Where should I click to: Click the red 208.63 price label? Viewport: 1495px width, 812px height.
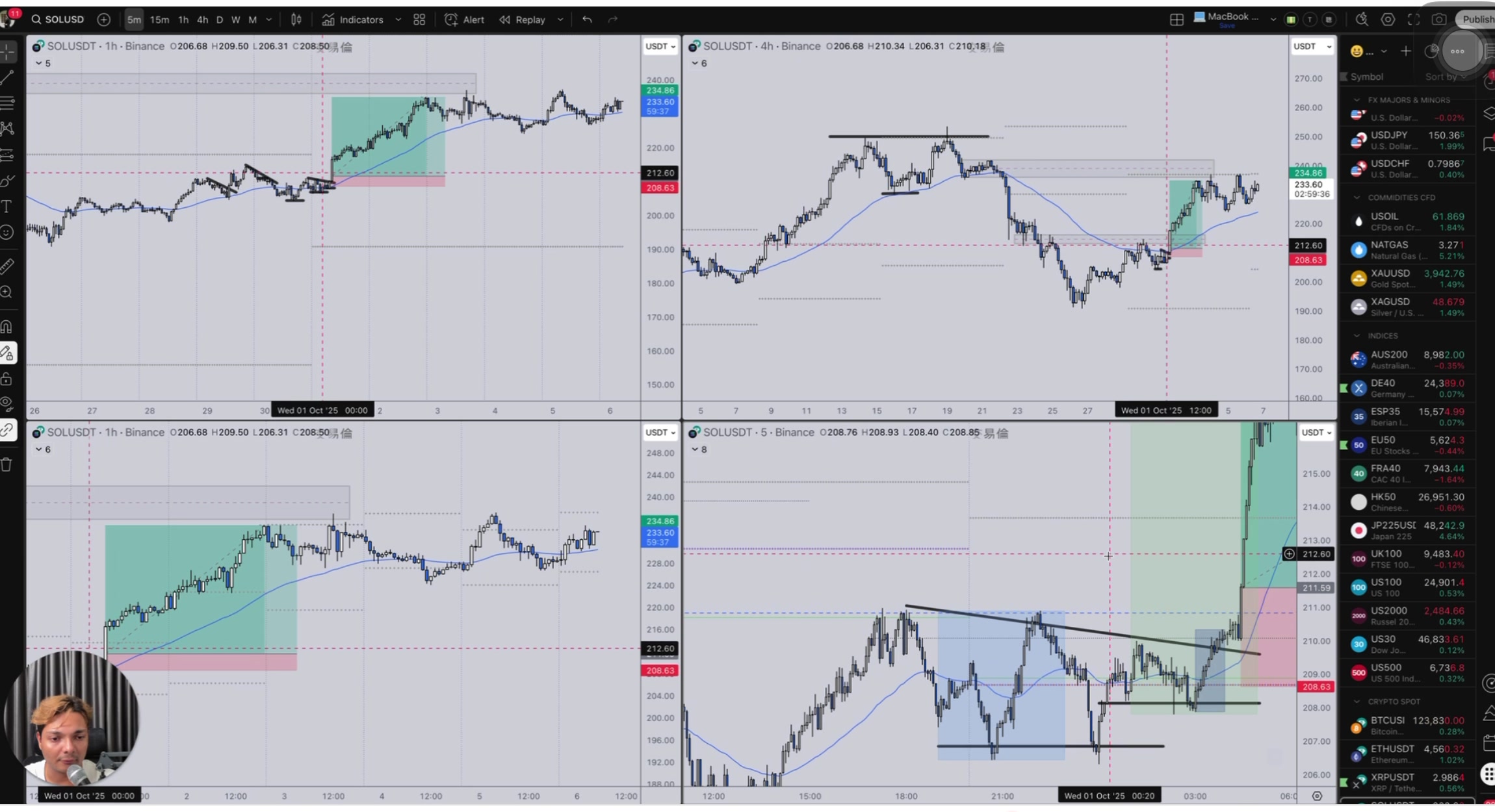[x=660, y=188]
